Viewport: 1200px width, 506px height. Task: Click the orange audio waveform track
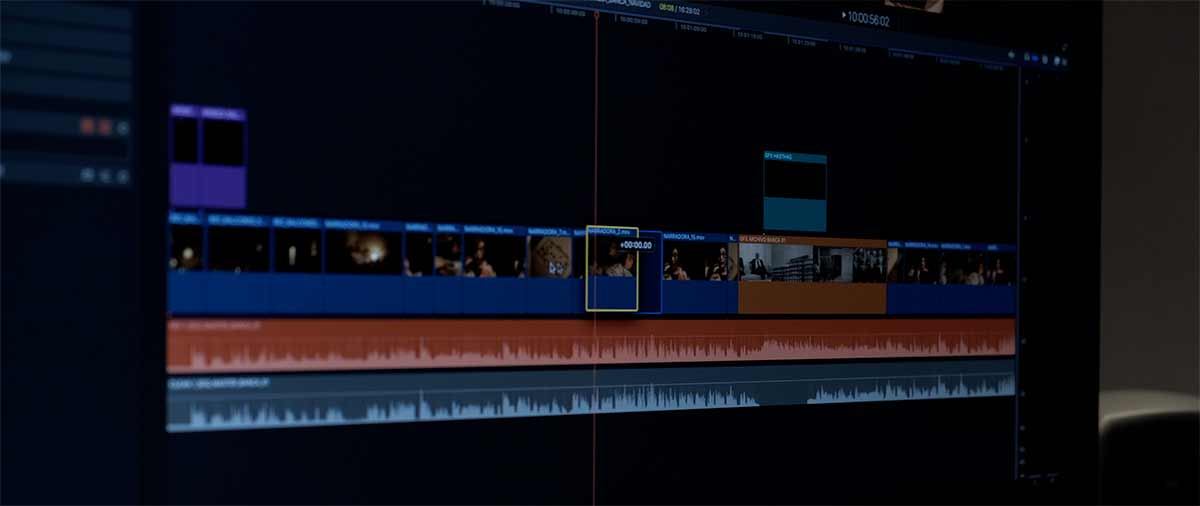pyautogui.click(x=590, y=345)
